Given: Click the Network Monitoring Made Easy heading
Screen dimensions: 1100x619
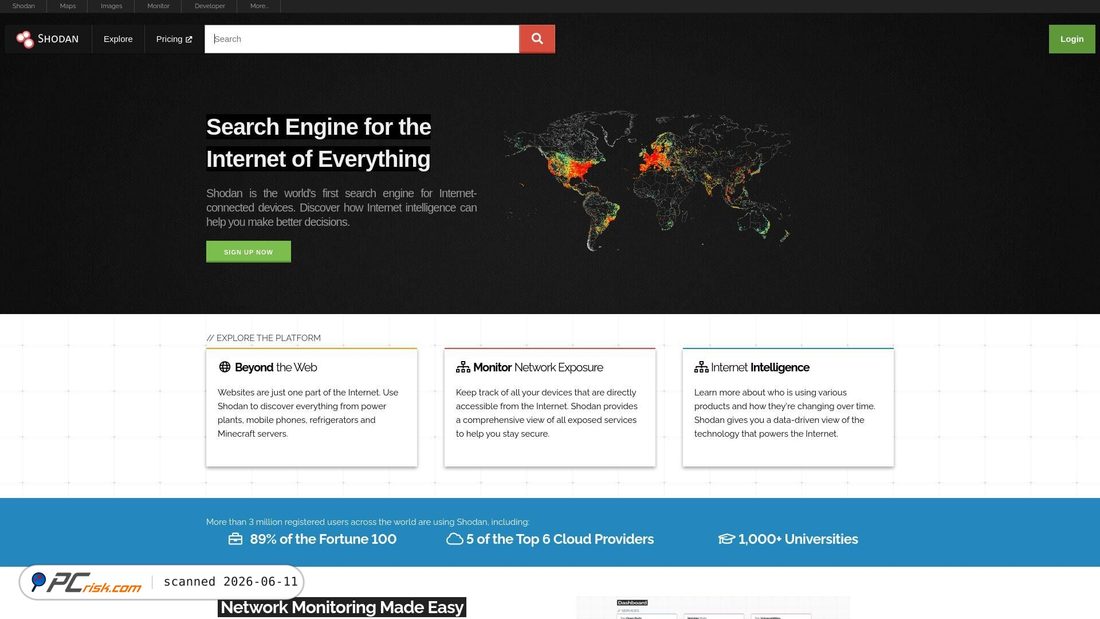Looking at the screenshot, I should point(342,607).
